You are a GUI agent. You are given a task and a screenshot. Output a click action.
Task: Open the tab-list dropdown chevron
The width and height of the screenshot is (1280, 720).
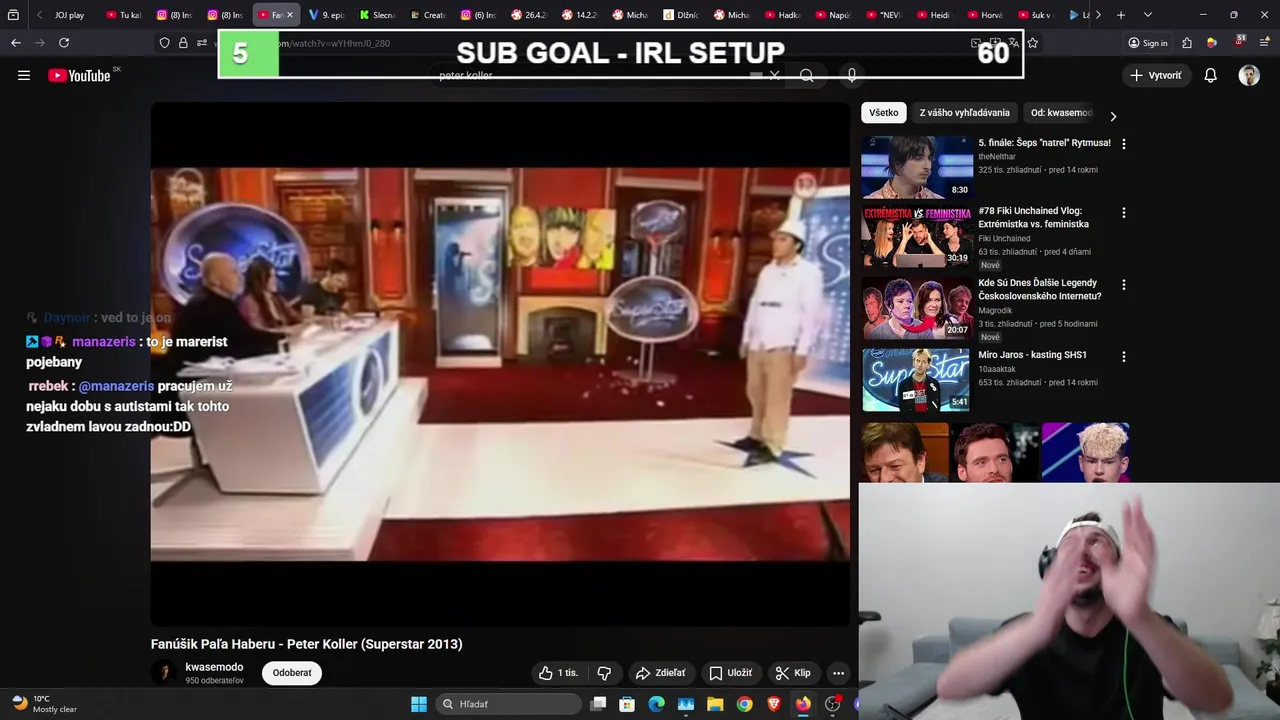coord(1147,15)
